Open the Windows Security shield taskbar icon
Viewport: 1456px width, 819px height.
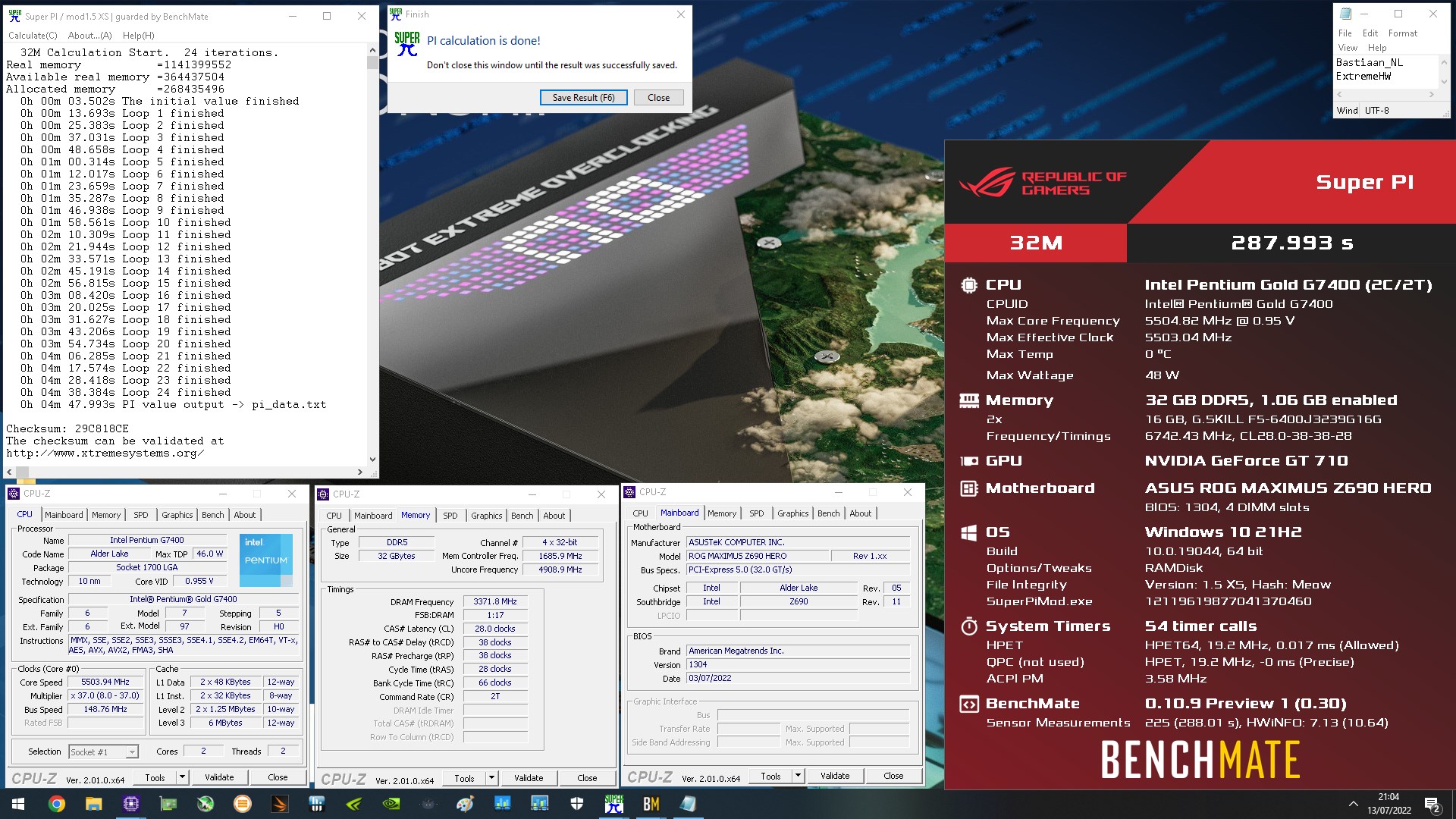[x=576, y=804]
